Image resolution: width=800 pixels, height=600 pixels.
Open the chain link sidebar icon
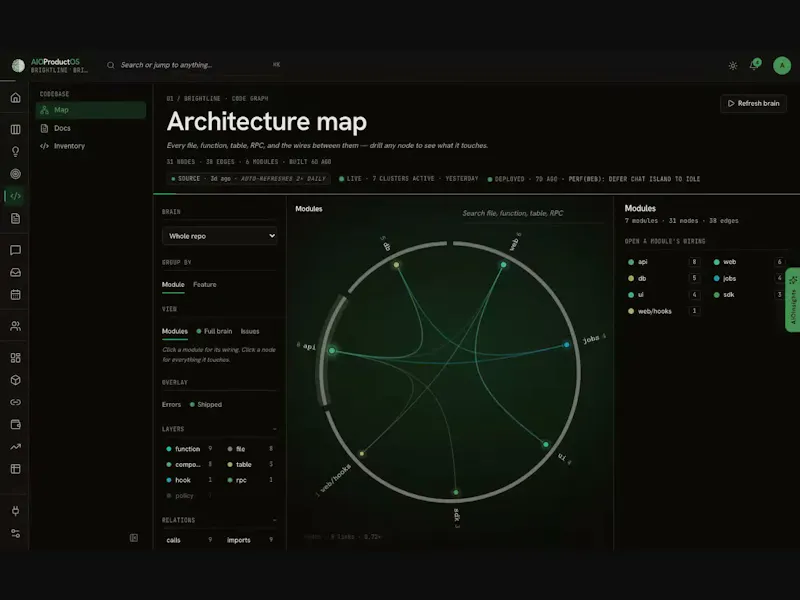pyautogui.click(x=15, y=402)
